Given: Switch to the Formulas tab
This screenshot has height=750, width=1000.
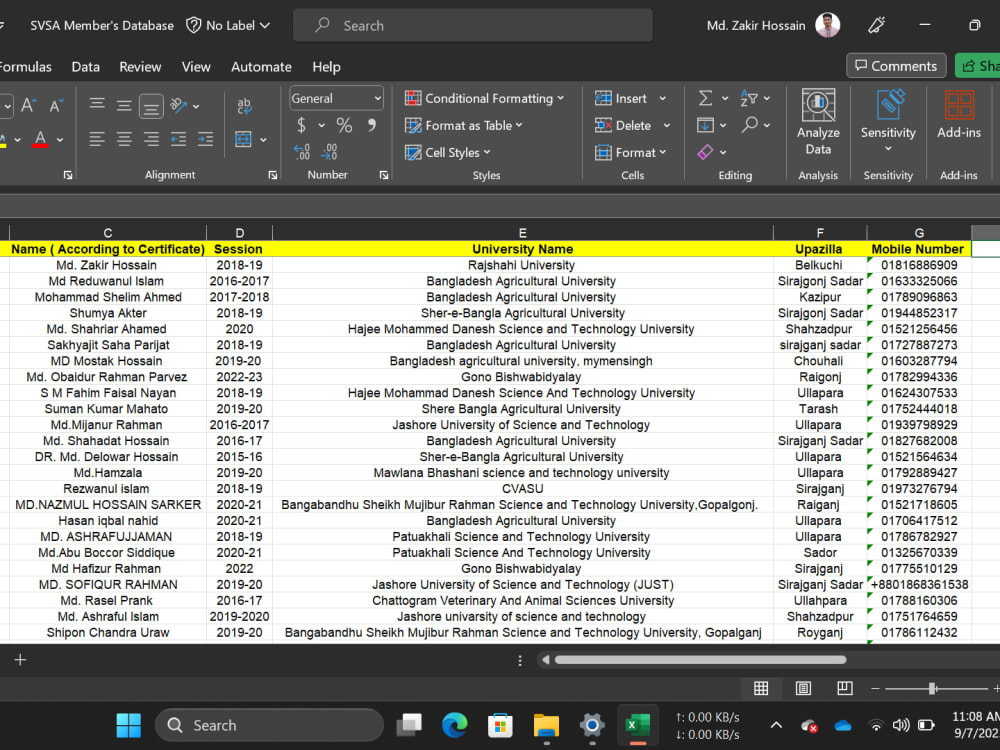Looking at the screenshot, I should 26,67.
